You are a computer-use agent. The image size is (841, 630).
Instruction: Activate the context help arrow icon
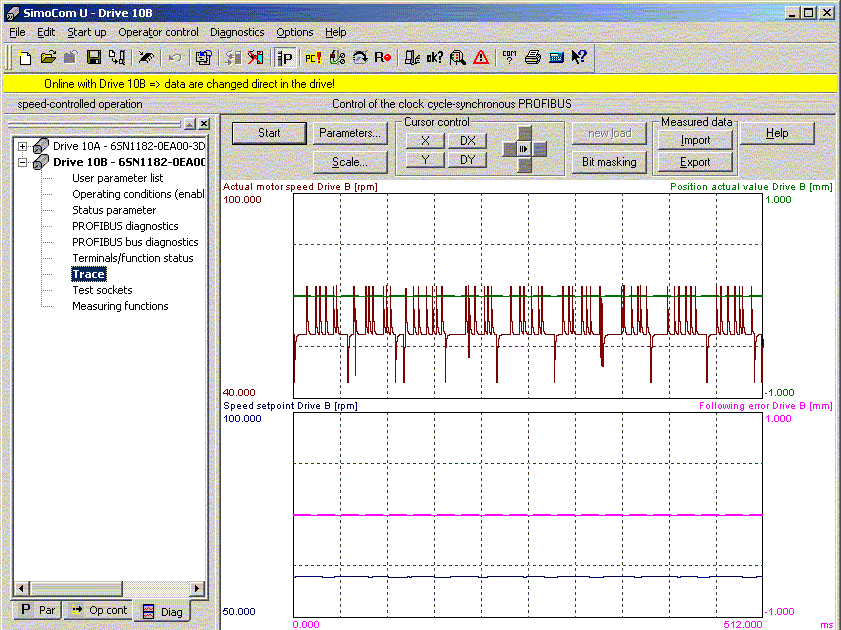pyautogui.click(x=579, y=57)
